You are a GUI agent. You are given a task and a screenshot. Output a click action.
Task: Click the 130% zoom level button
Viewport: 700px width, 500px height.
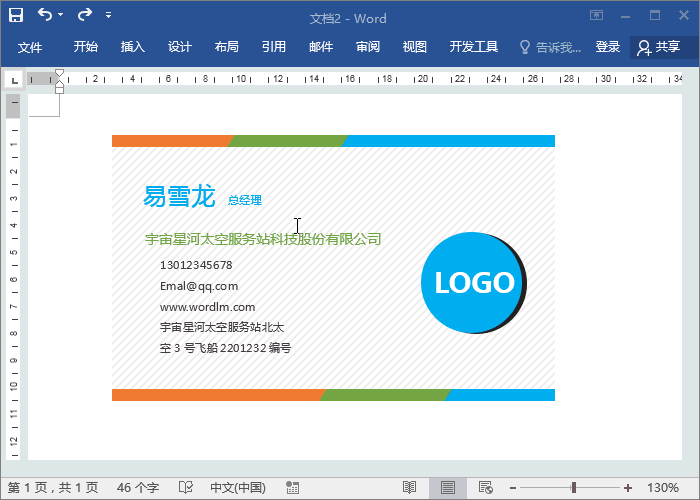[x=663, y=488]
